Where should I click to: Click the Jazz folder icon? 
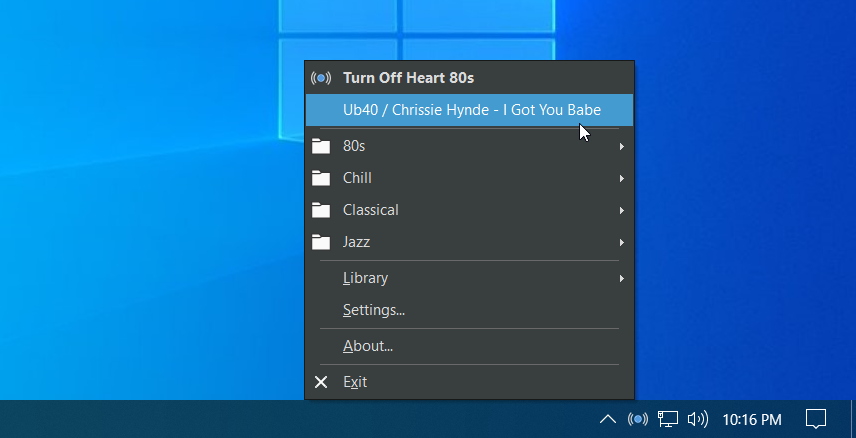tap(321, 242)
